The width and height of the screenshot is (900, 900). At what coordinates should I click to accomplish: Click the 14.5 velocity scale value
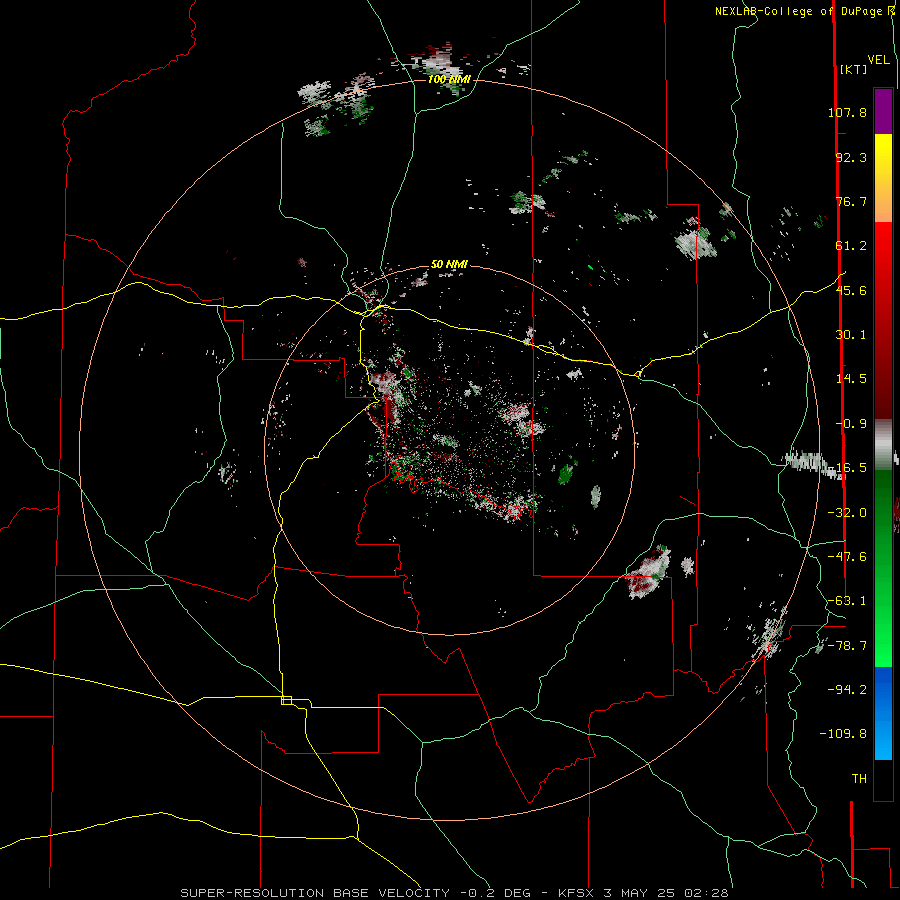[851, 379]
